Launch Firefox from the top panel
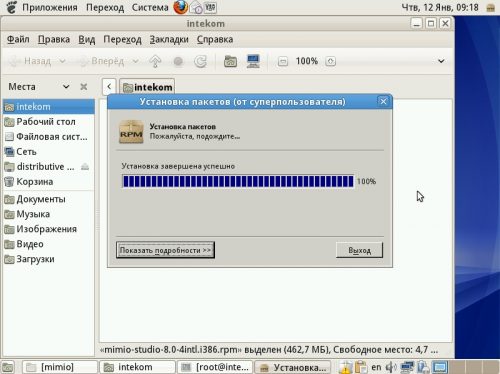The image size is (500, 374). 181,7
